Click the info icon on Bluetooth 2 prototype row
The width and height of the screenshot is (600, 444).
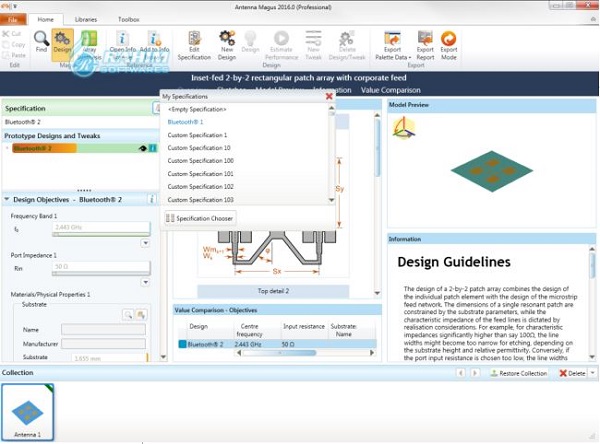pos(152,148)
